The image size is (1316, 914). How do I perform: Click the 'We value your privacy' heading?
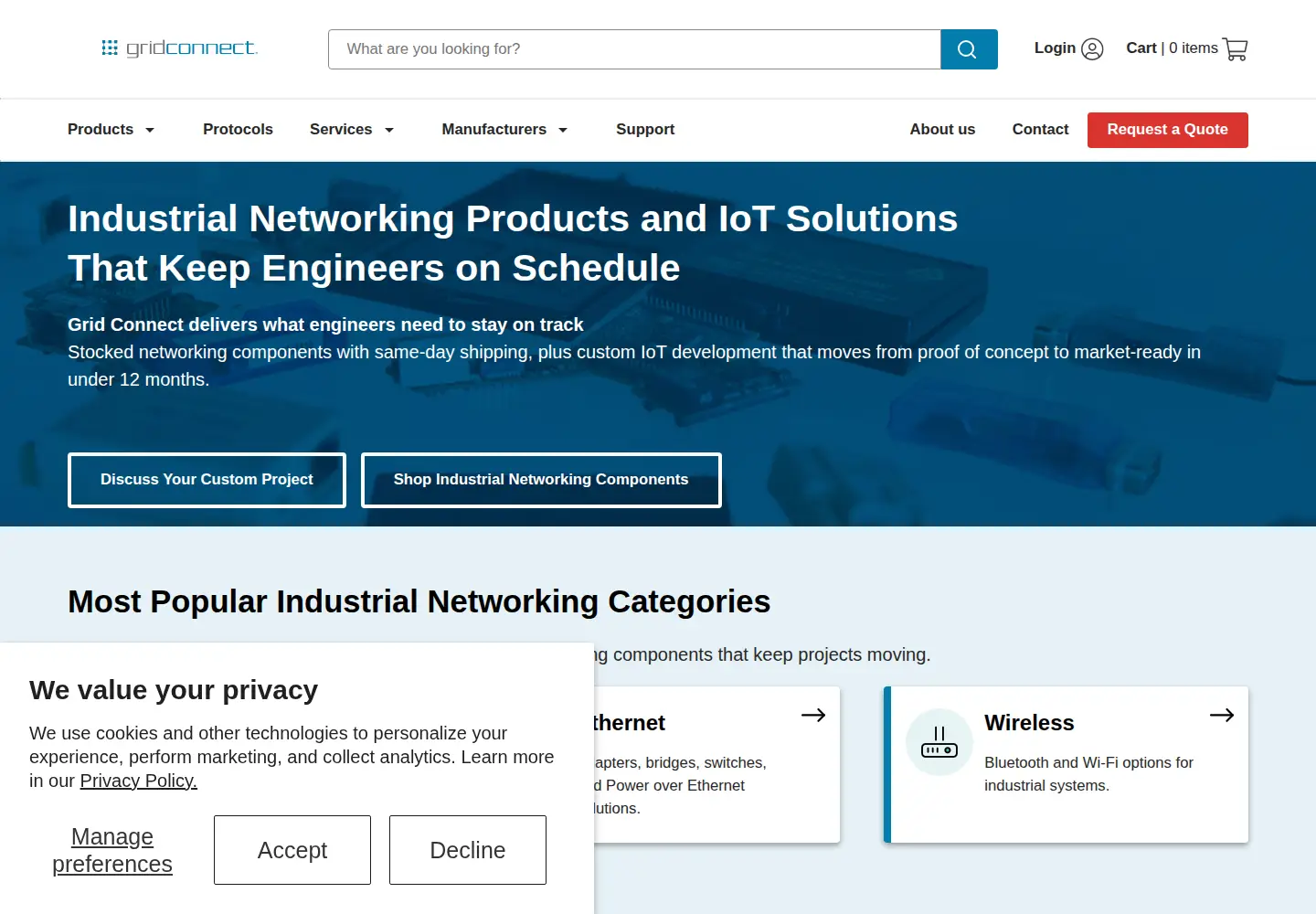tap(174, 690)
